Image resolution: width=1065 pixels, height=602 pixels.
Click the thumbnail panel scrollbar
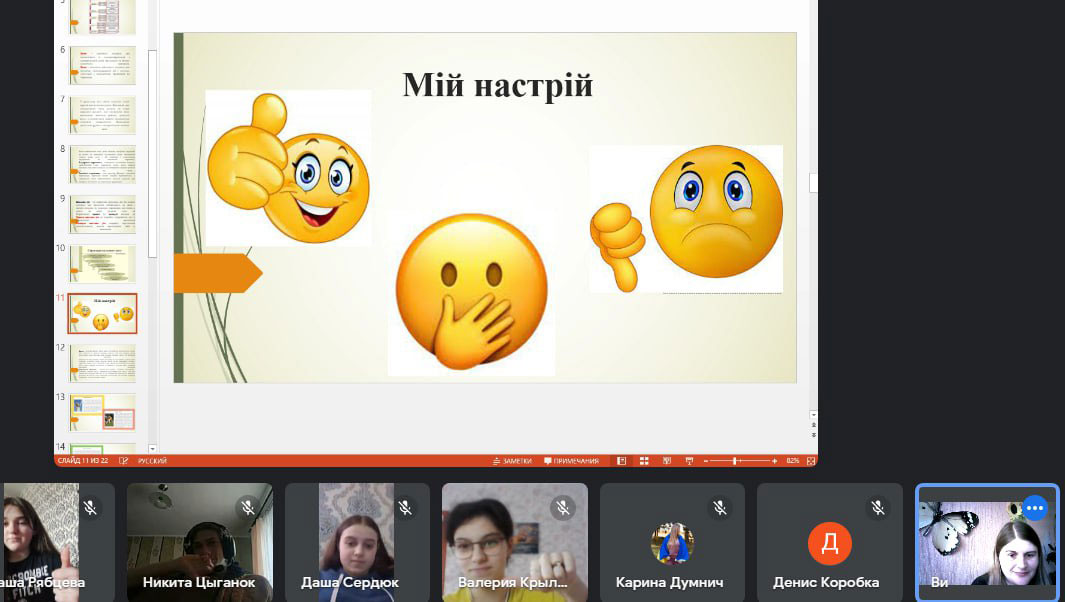point(152,154)
